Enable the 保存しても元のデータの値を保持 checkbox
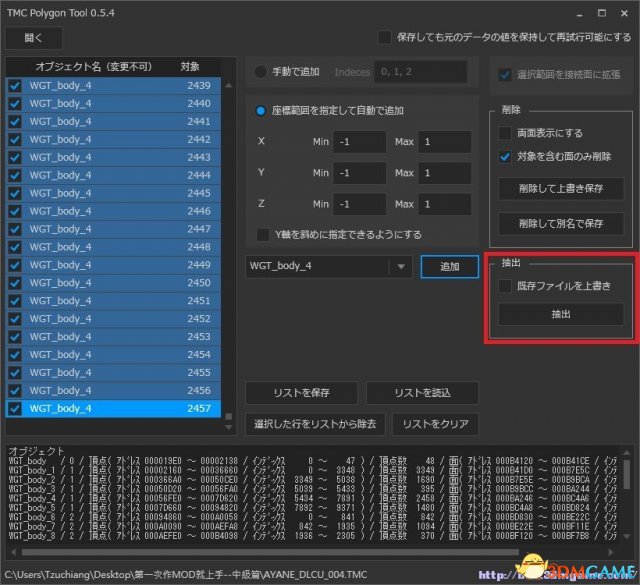 coord(385,37)
